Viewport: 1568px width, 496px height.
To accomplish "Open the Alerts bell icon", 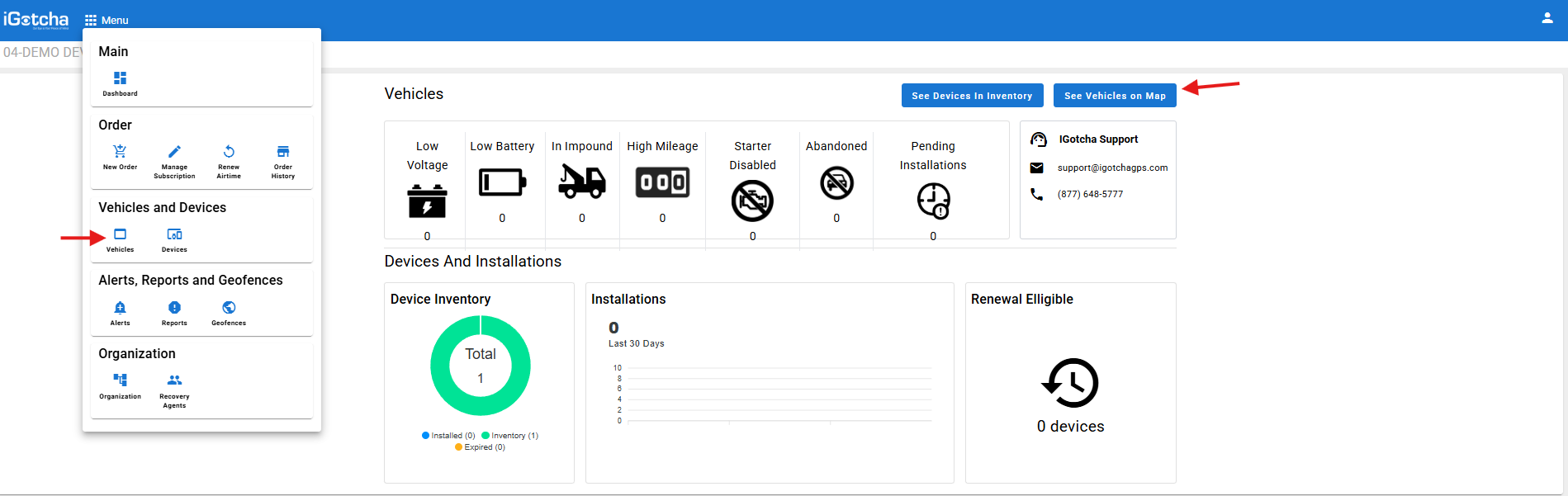I will point(120,308).
